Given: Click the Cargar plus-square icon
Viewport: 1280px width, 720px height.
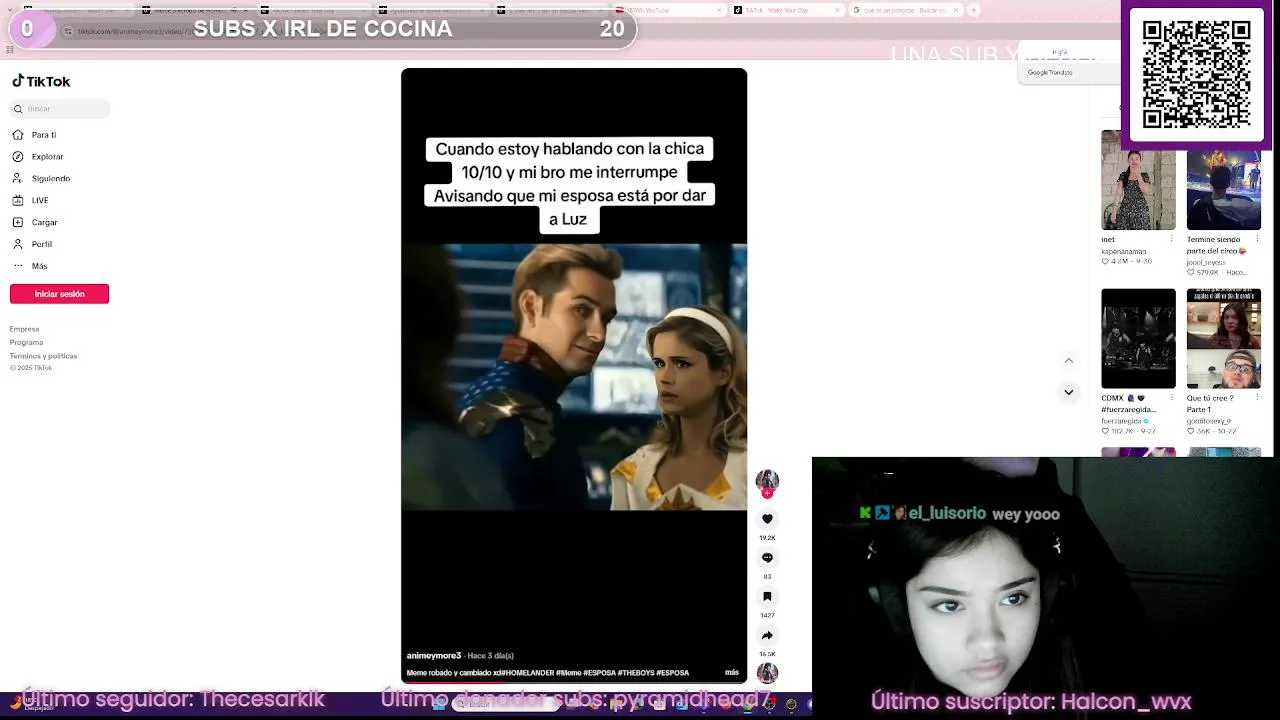Looking at the screenshot, I should pyautogui.click(x=18, y=223).
